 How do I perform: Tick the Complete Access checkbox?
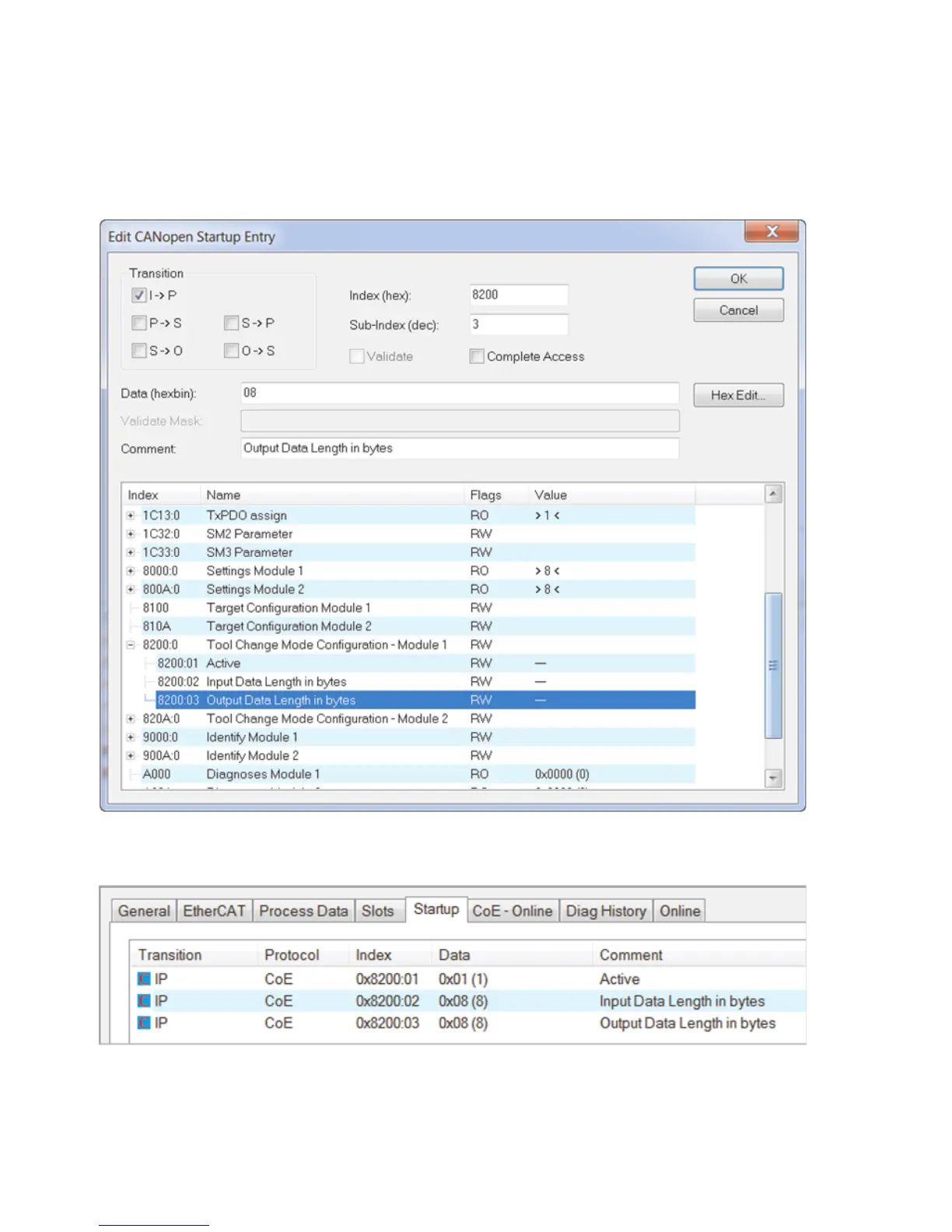[x=477, y=356]
